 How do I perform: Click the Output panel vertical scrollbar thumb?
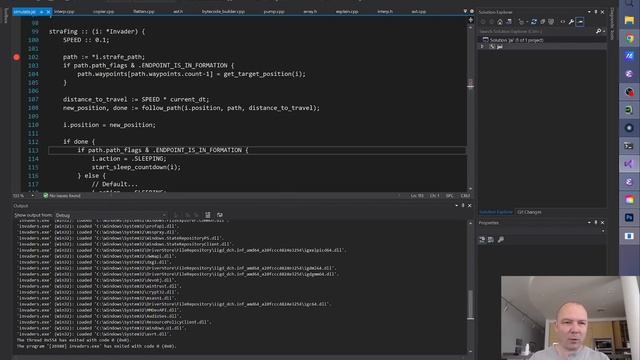tap(470, 304)
